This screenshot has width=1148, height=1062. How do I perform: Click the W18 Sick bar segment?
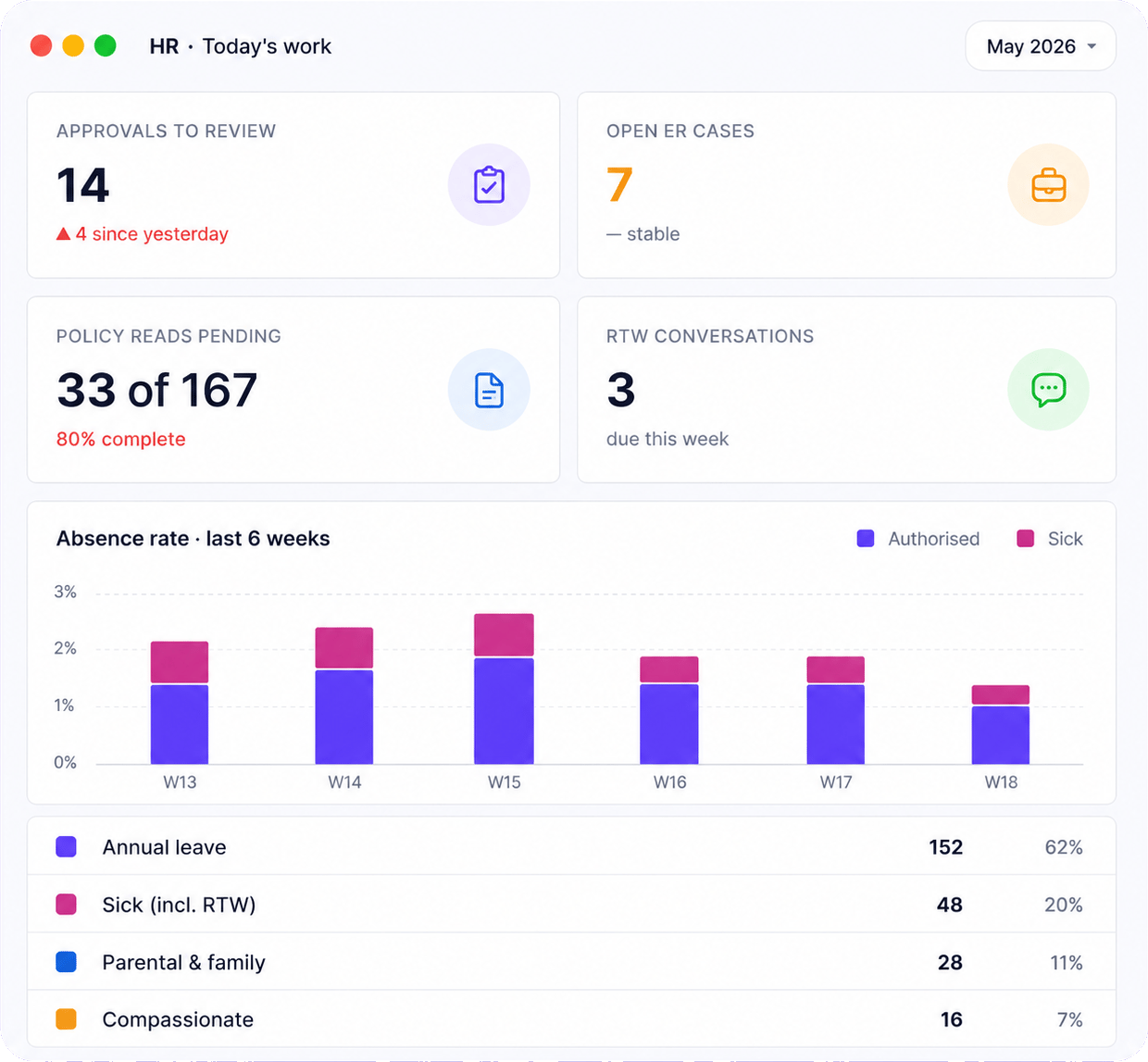1001,694
